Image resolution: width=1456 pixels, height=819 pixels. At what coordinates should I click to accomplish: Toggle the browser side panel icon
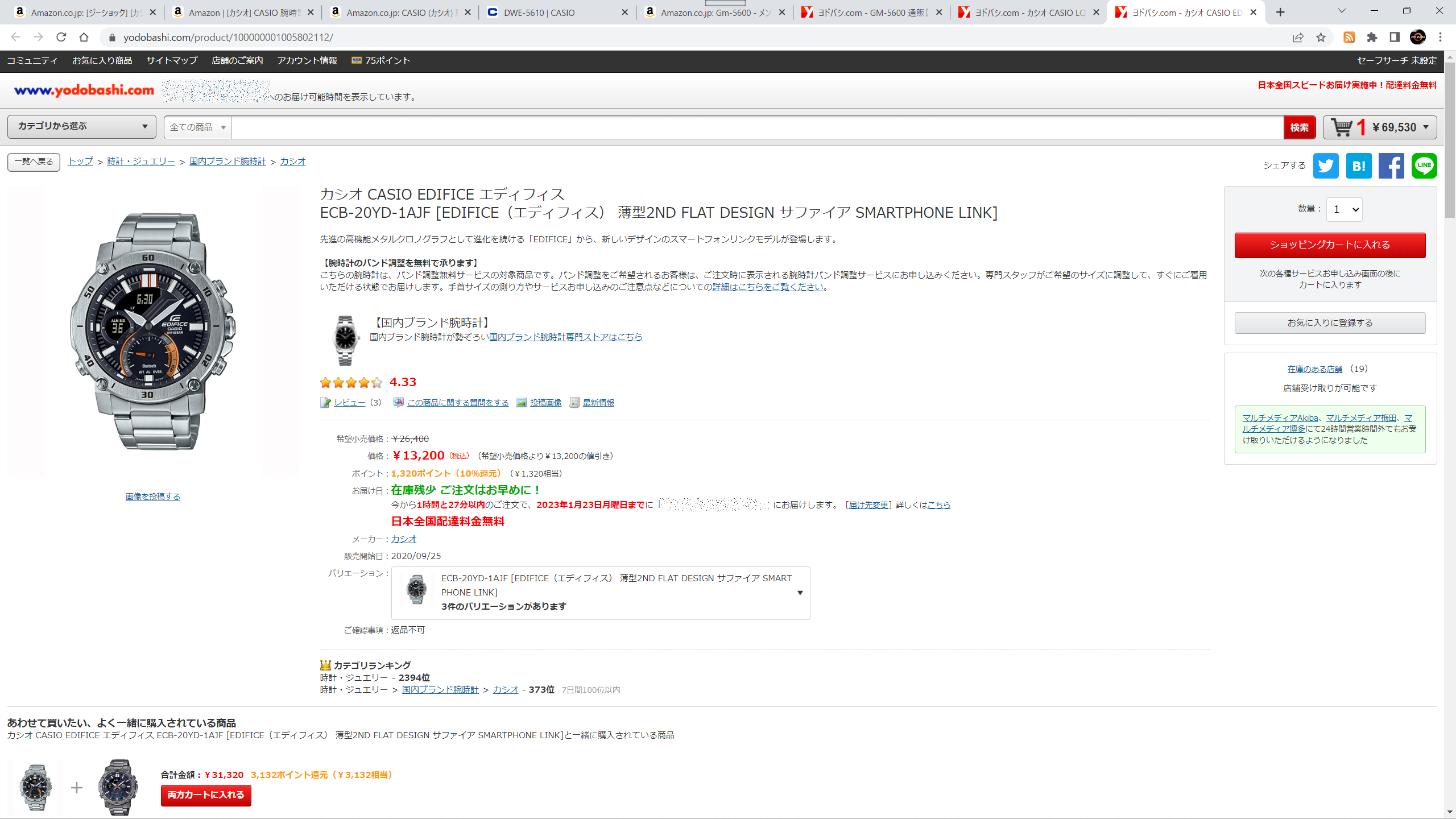pos(1395,37)
